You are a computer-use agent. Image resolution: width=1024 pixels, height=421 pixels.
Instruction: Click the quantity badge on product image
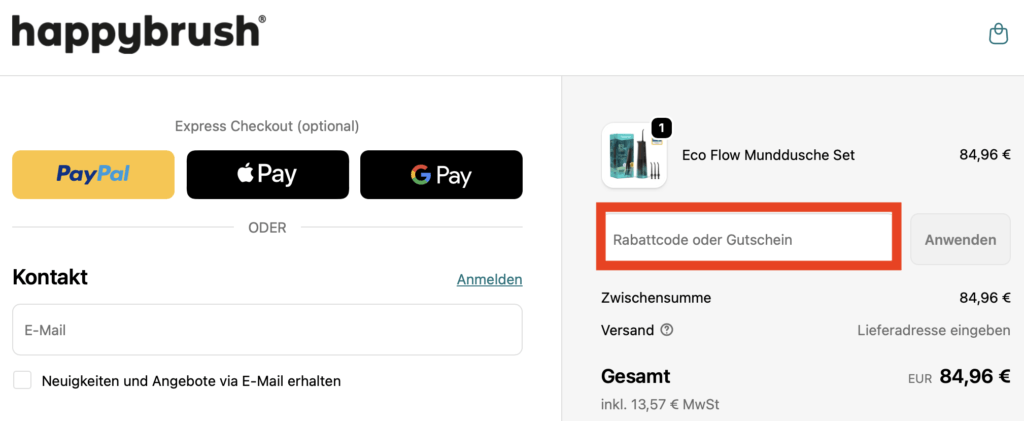(662, 128)
